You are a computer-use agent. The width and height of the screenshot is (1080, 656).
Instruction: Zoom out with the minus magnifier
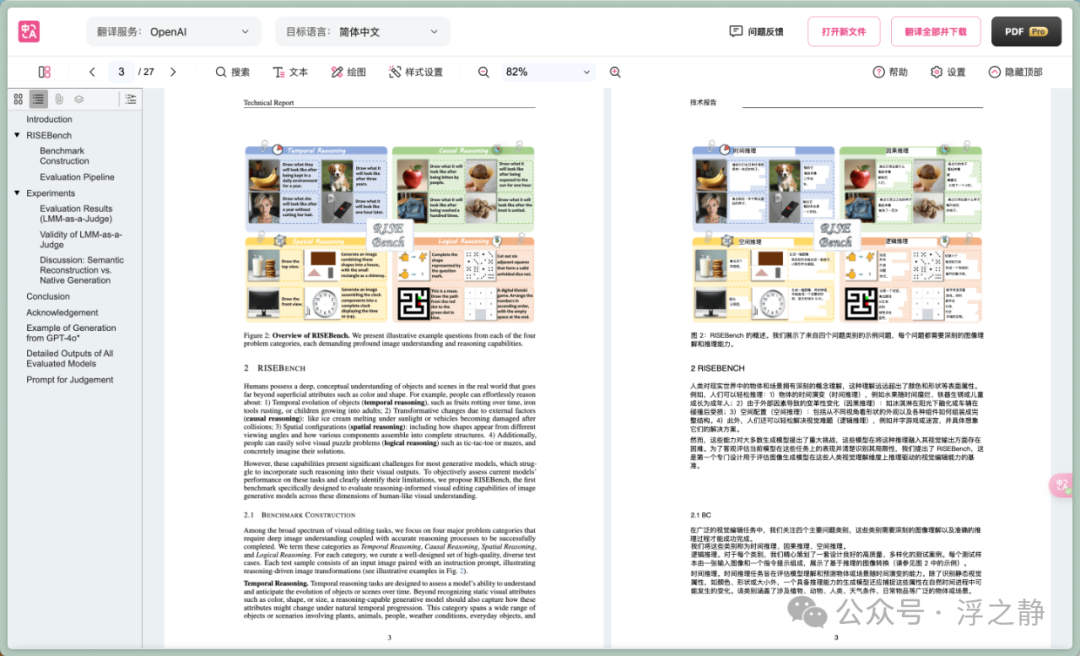484,72
